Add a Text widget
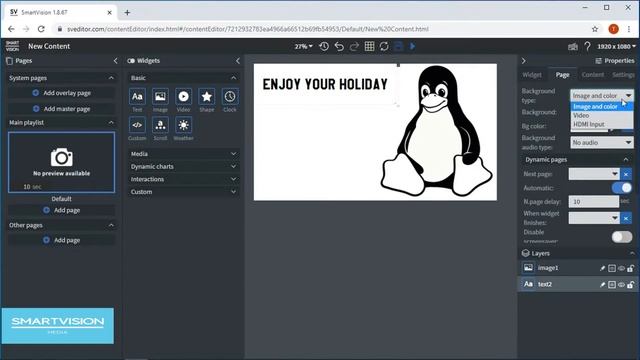Screen dimensions: 640x360 (x=137, y=97)
